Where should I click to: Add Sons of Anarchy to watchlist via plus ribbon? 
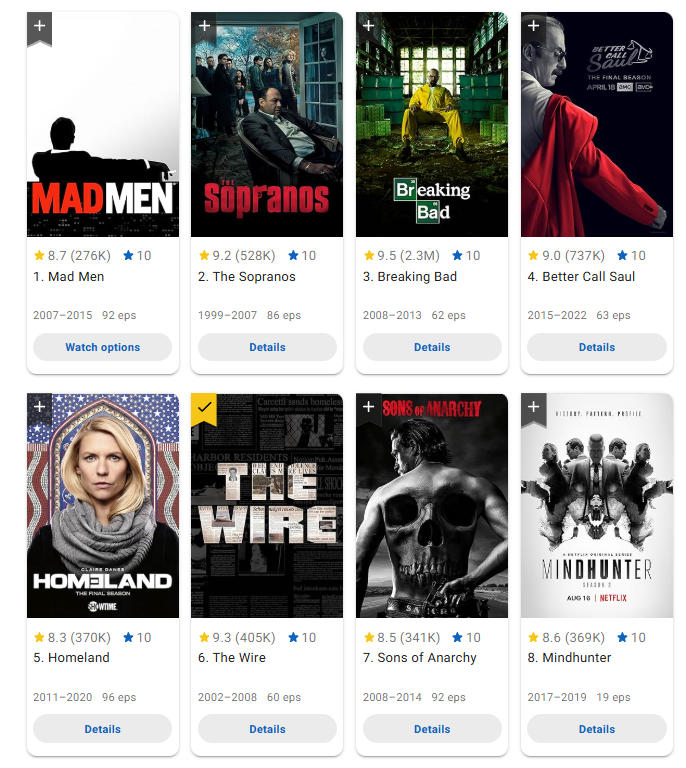click(369, 409)
